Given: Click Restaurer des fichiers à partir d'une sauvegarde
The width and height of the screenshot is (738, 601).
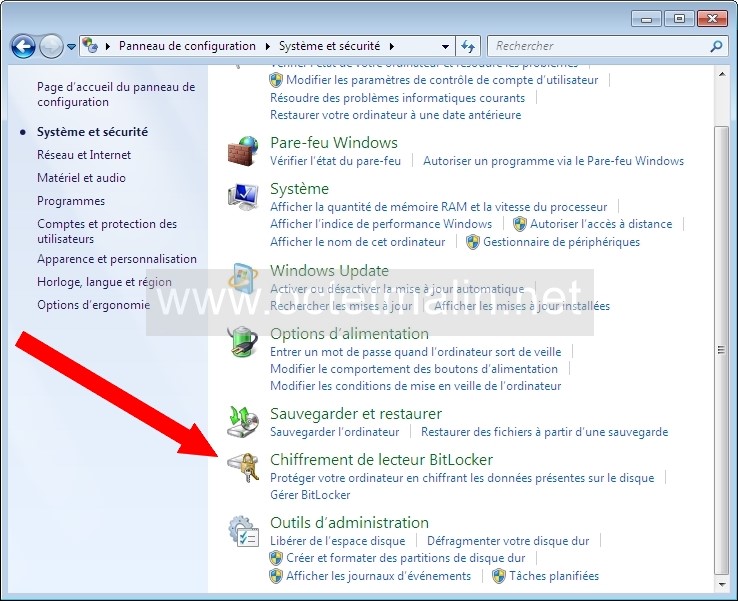Looking at the screenshot, I should pyautogui.click(x=544, y=432).
